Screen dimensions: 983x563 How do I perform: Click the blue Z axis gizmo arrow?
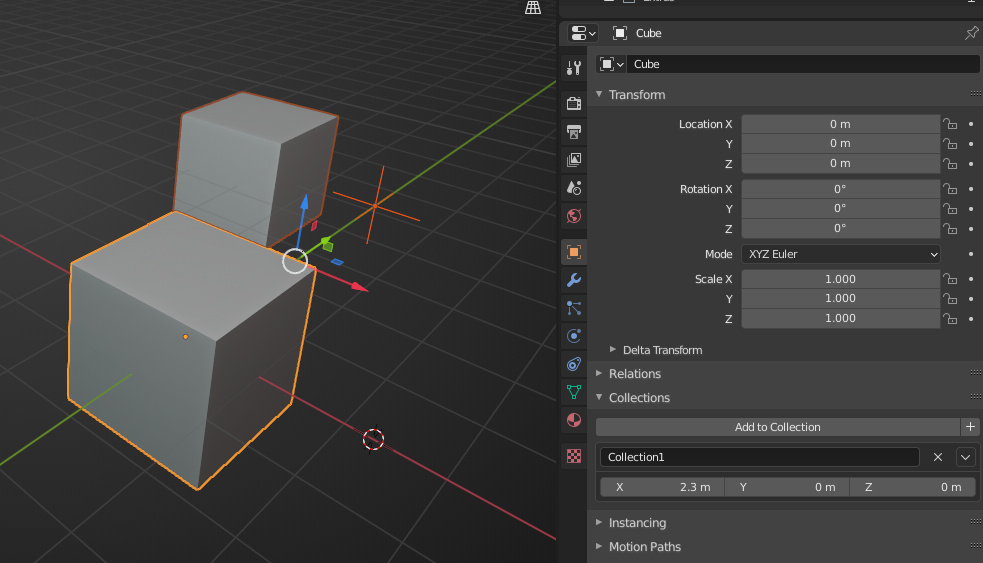305,202
